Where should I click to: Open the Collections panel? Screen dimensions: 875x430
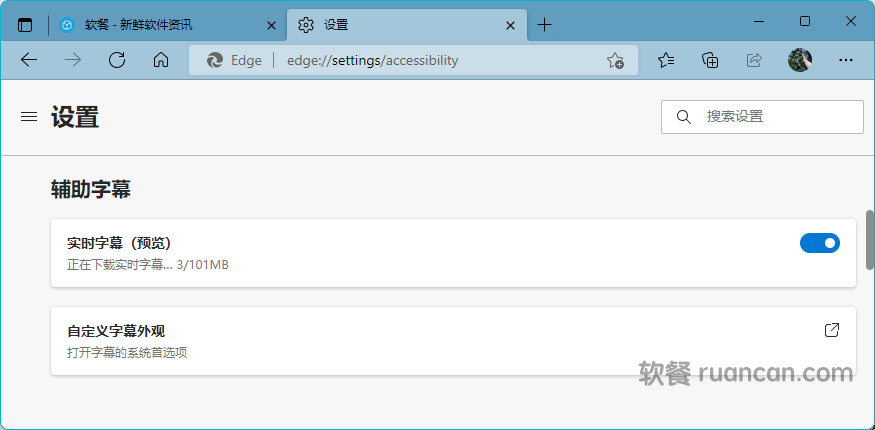711,60
